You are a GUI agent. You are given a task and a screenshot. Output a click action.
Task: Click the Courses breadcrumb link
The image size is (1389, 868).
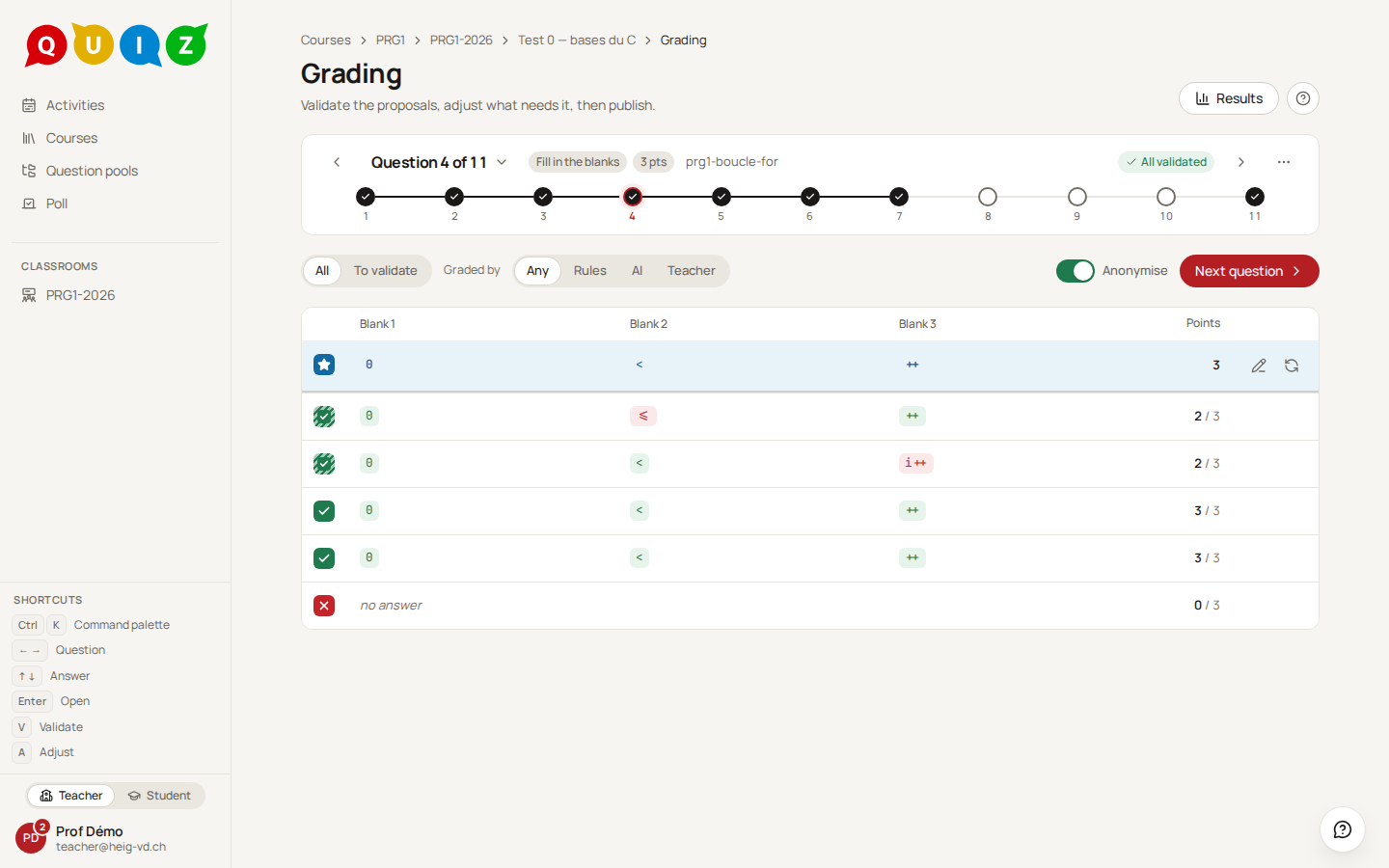pos(326,41)
